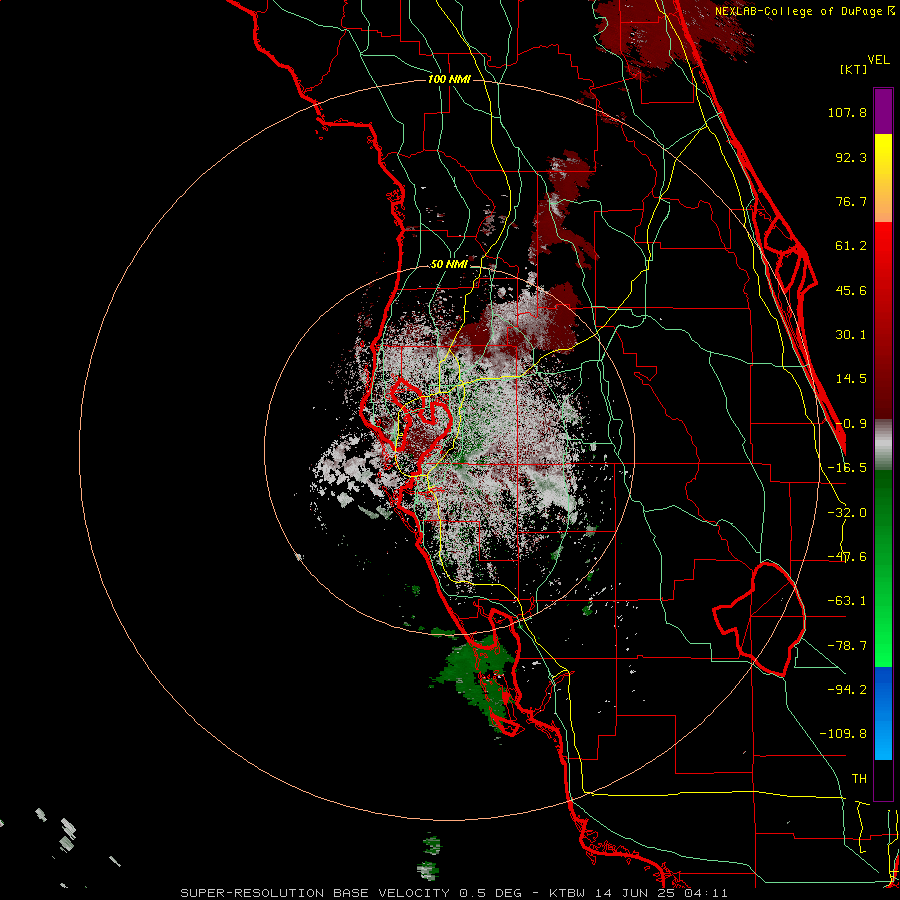900x900 pixels.
Task: Select the -109.8 velocity scale value
Action: coord(843,734)
